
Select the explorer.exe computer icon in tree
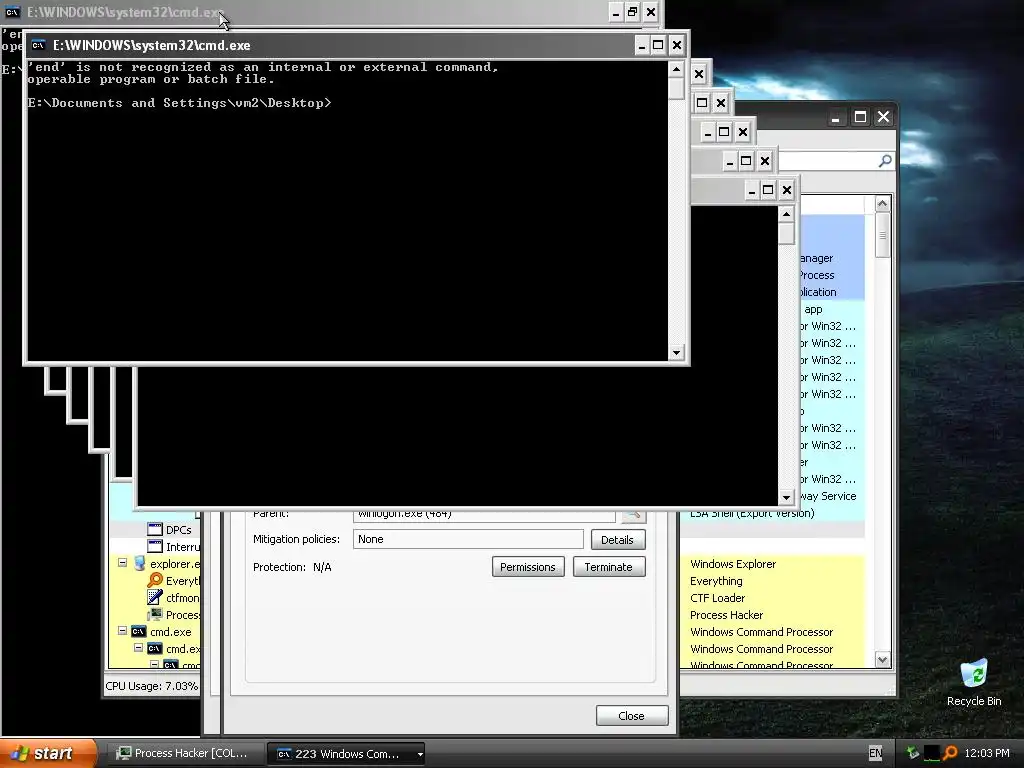pyautogui.click(x=139, y=564)
